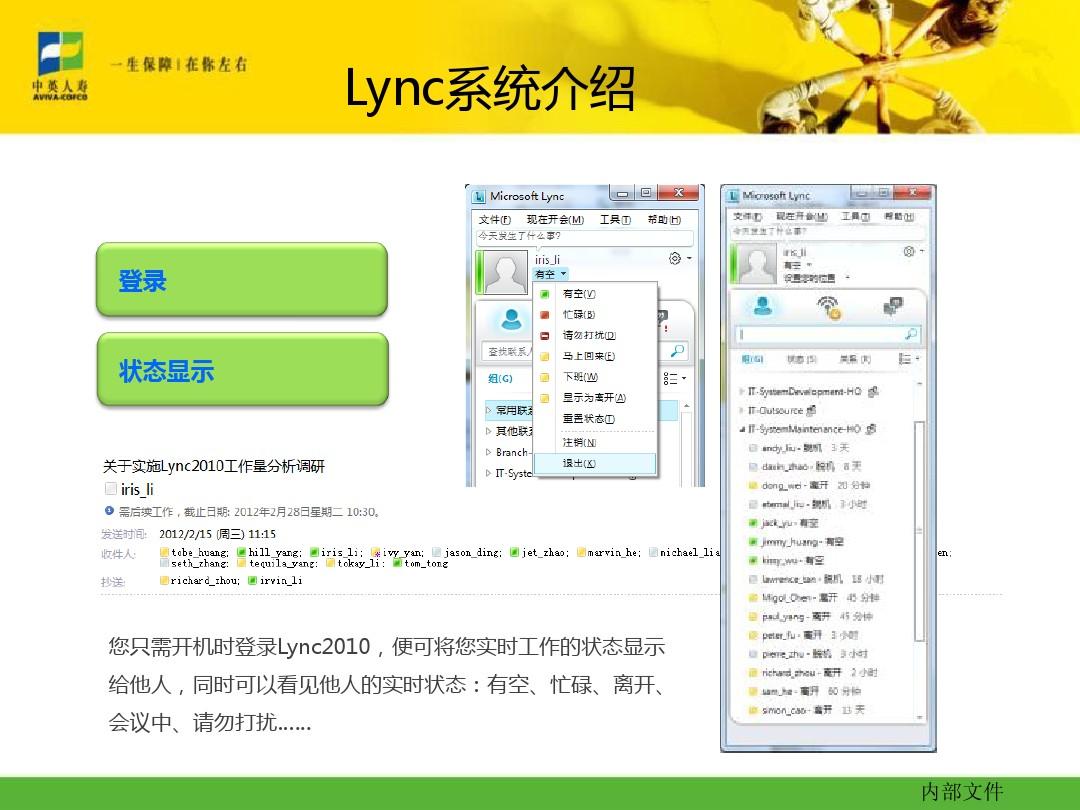1080x810 pixels.
Task: Select contact simon_cao in the list
Action: click(807, 709)
